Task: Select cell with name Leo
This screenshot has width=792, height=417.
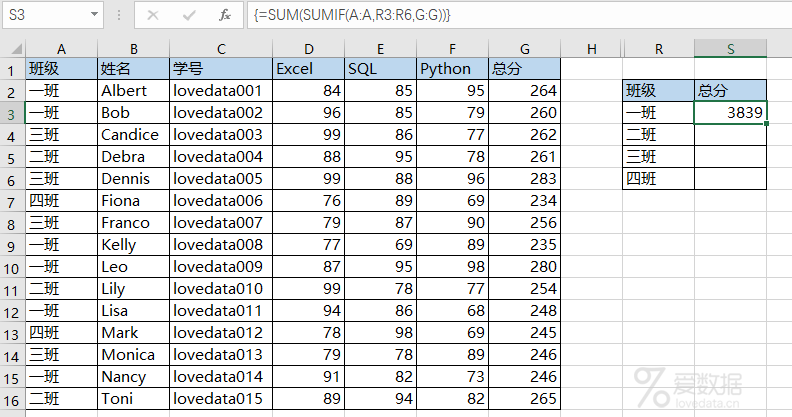Action: point(133,267)
